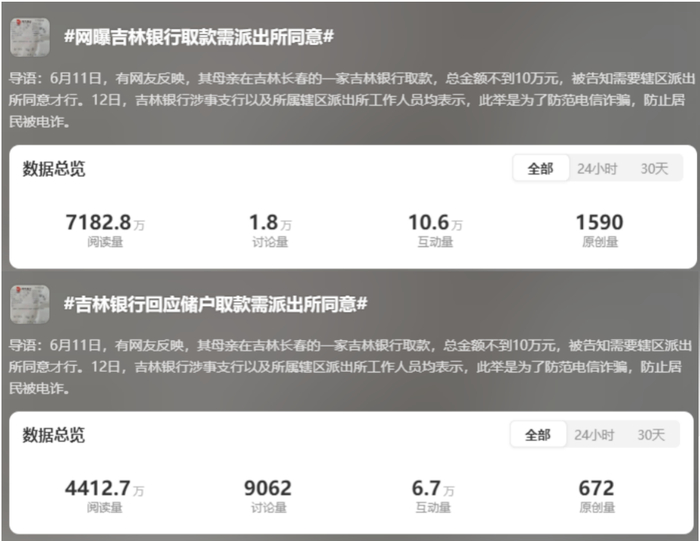Click the 9062 讨论量 value
The height and width of the screenshot is (541, 700).
click(x=268, y=488)
